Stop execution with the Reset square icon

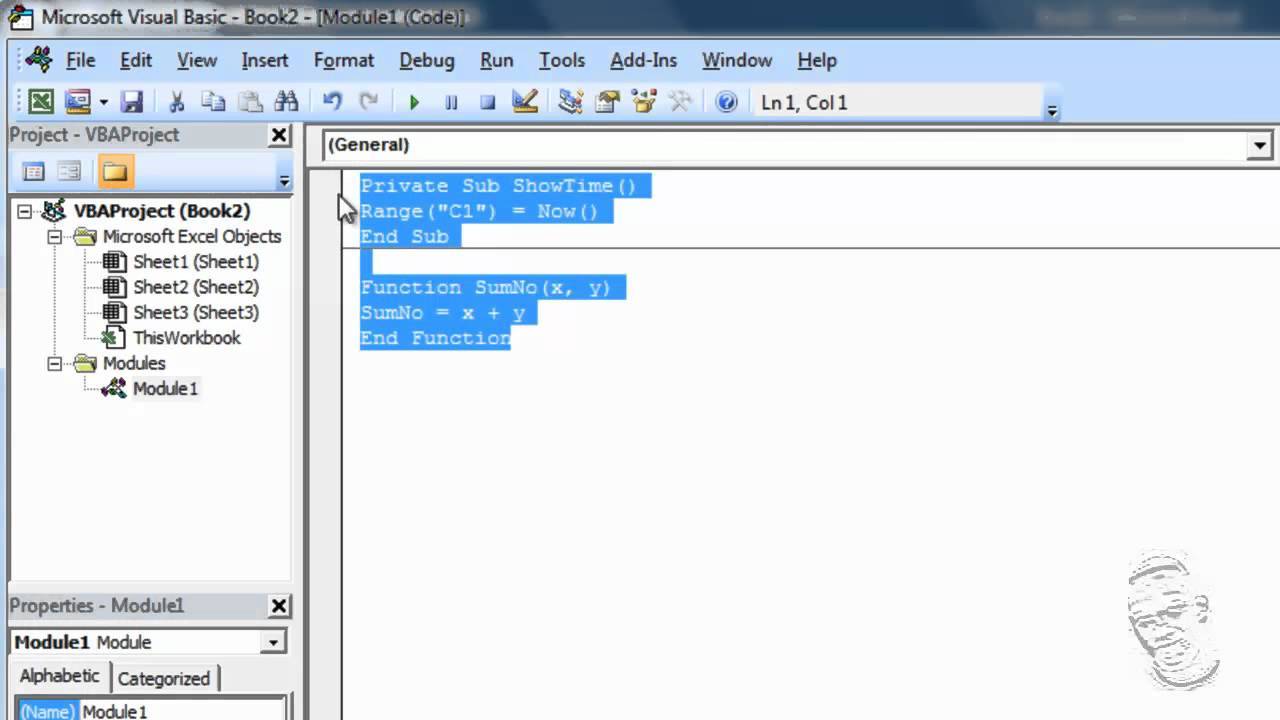tap(487, 101)
